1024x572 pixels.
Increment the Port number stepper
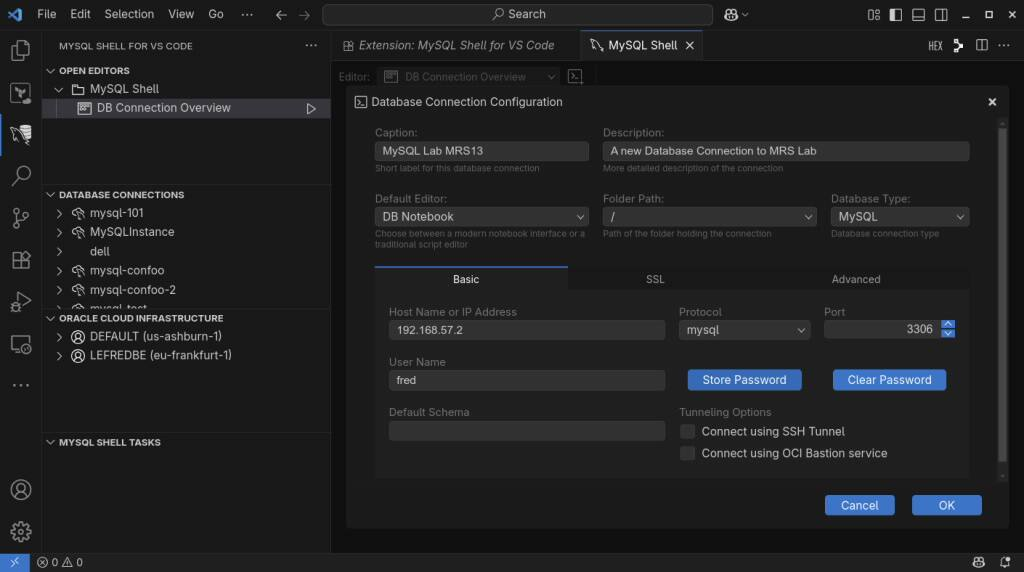coord(948,324)
